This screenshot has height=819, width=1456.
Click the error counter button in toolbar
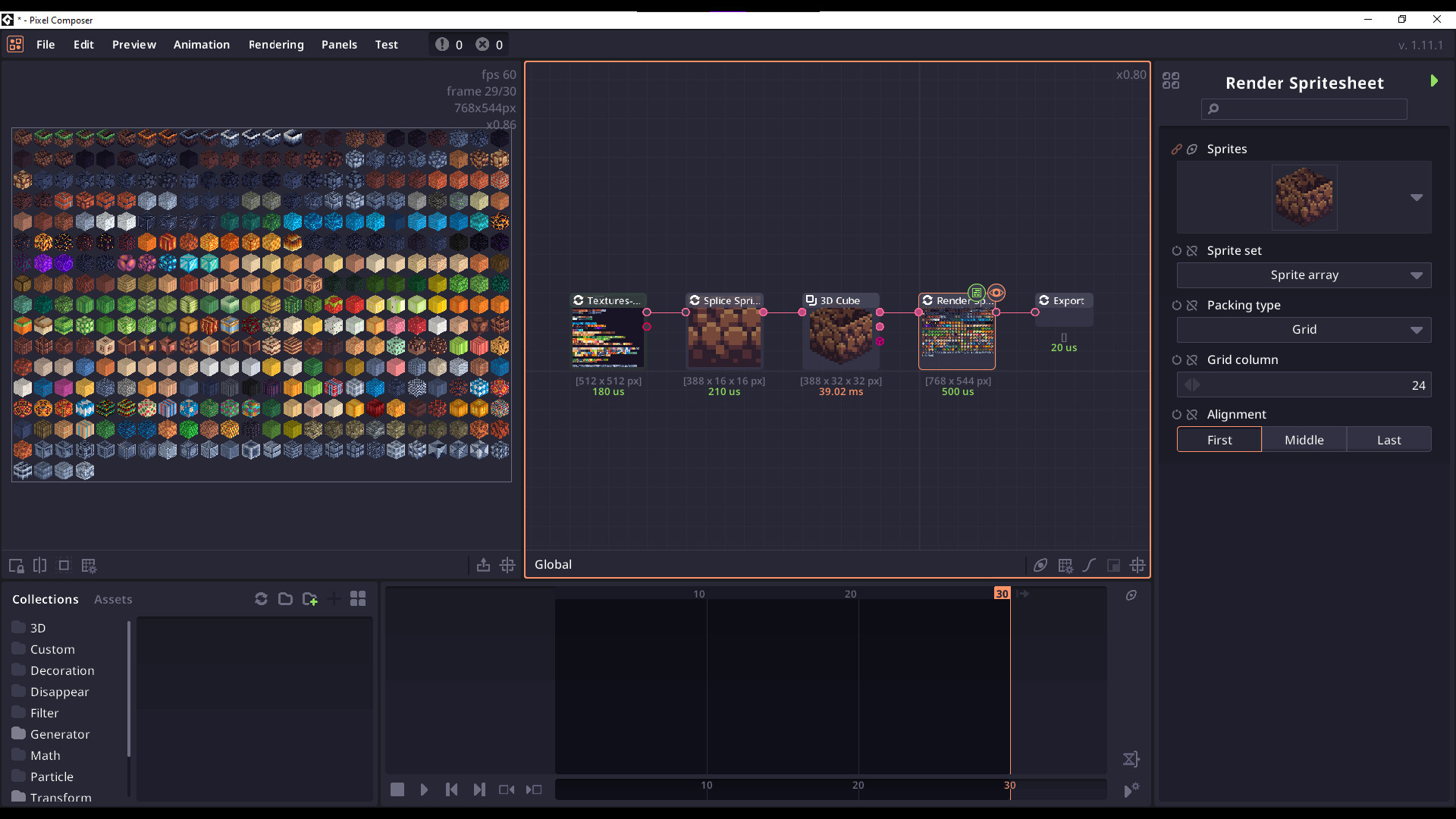pos(489,44)
